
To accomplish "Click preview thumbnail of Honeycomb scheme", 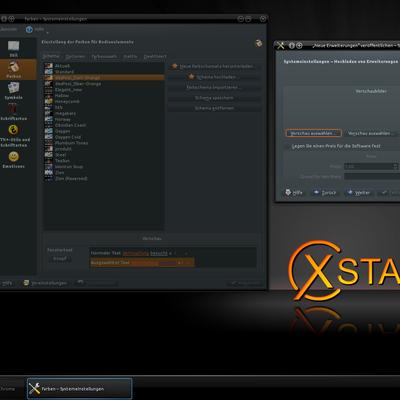I will 49,102.
